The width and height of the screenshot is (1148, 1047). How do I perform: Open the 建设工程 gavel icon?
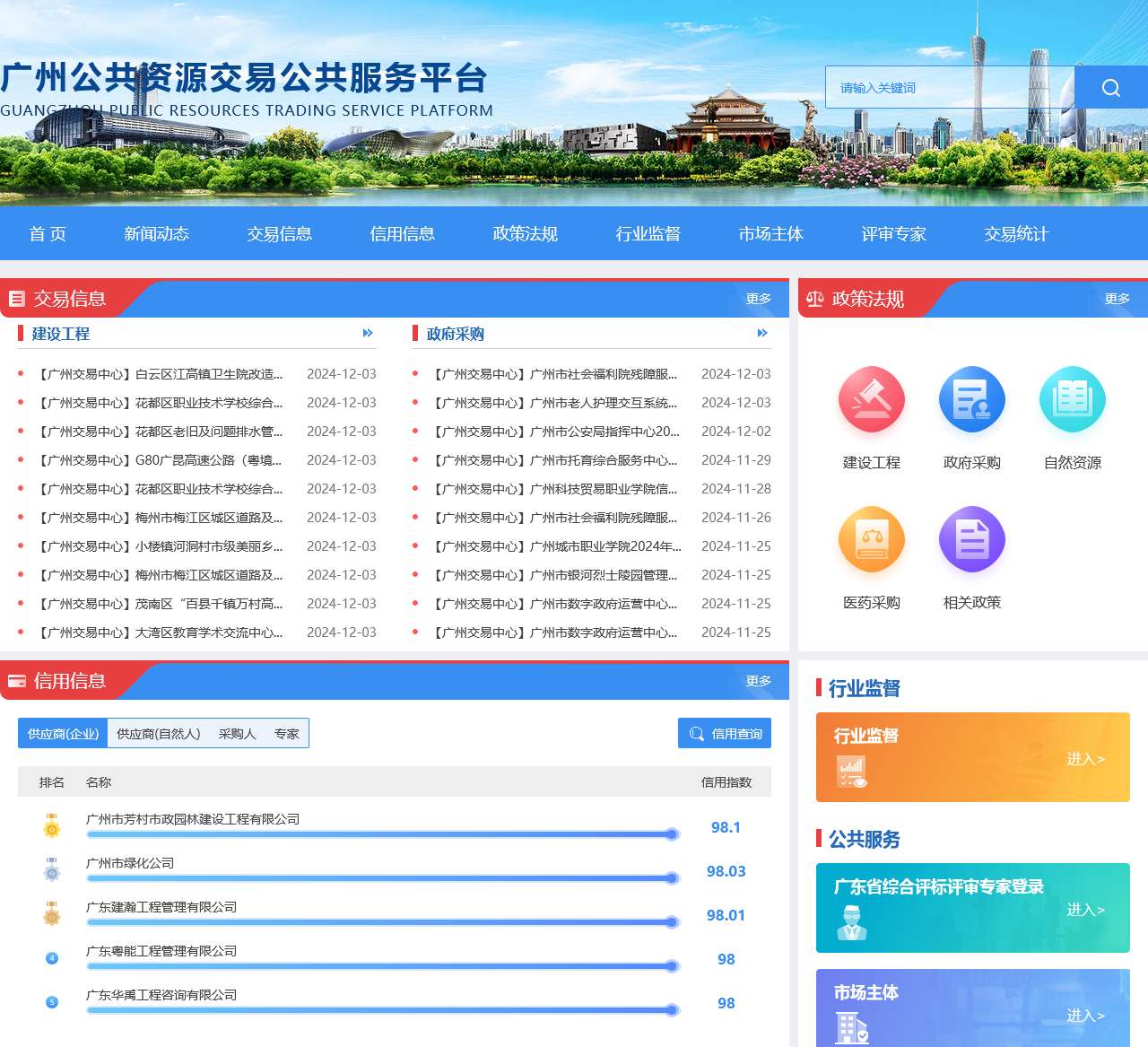(871, 400)
